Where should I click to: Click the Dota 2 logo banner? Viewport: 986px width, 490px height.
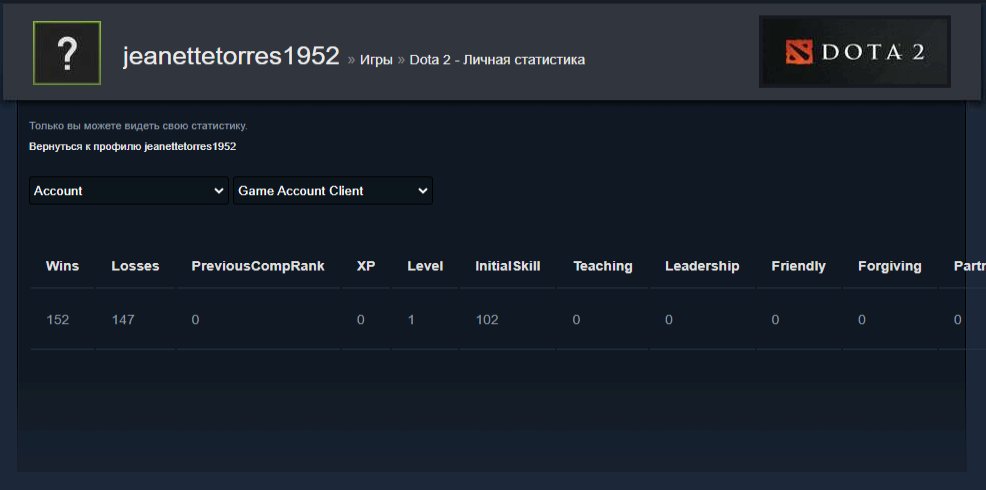854,52
